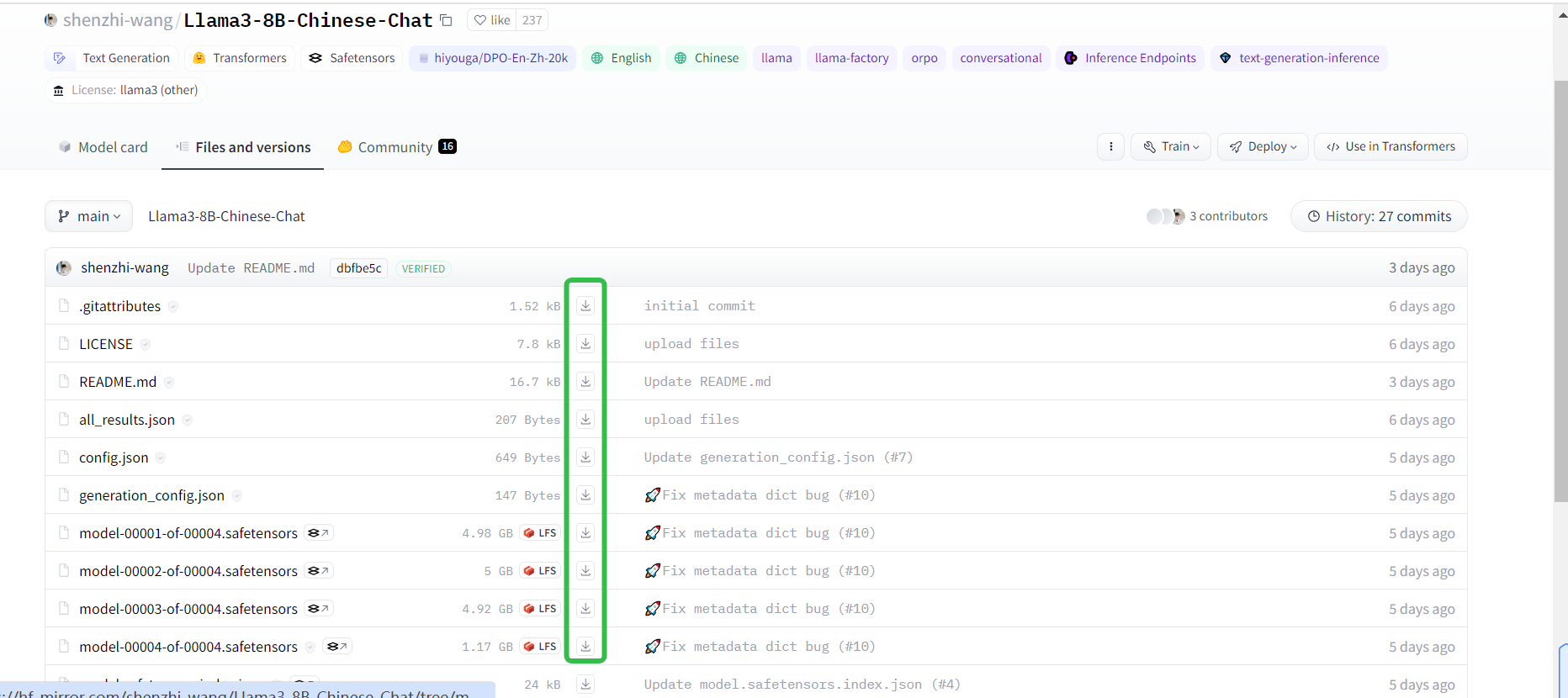Click the dbfbe5c commit hash
Viewport: 1568px width, 698px height.
coord(359,268)
